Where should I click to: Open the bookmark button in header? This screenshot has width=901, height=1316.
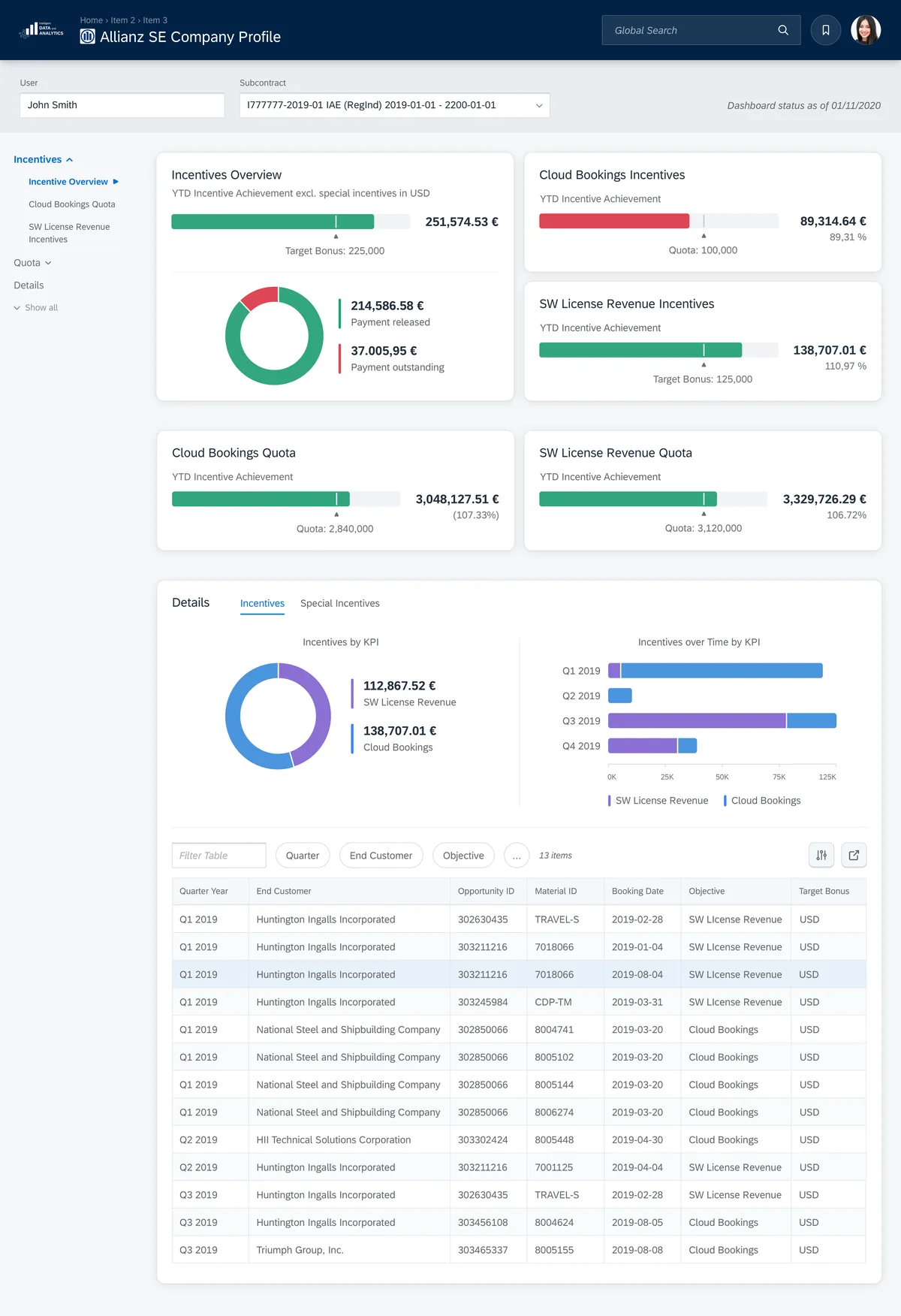826,30
